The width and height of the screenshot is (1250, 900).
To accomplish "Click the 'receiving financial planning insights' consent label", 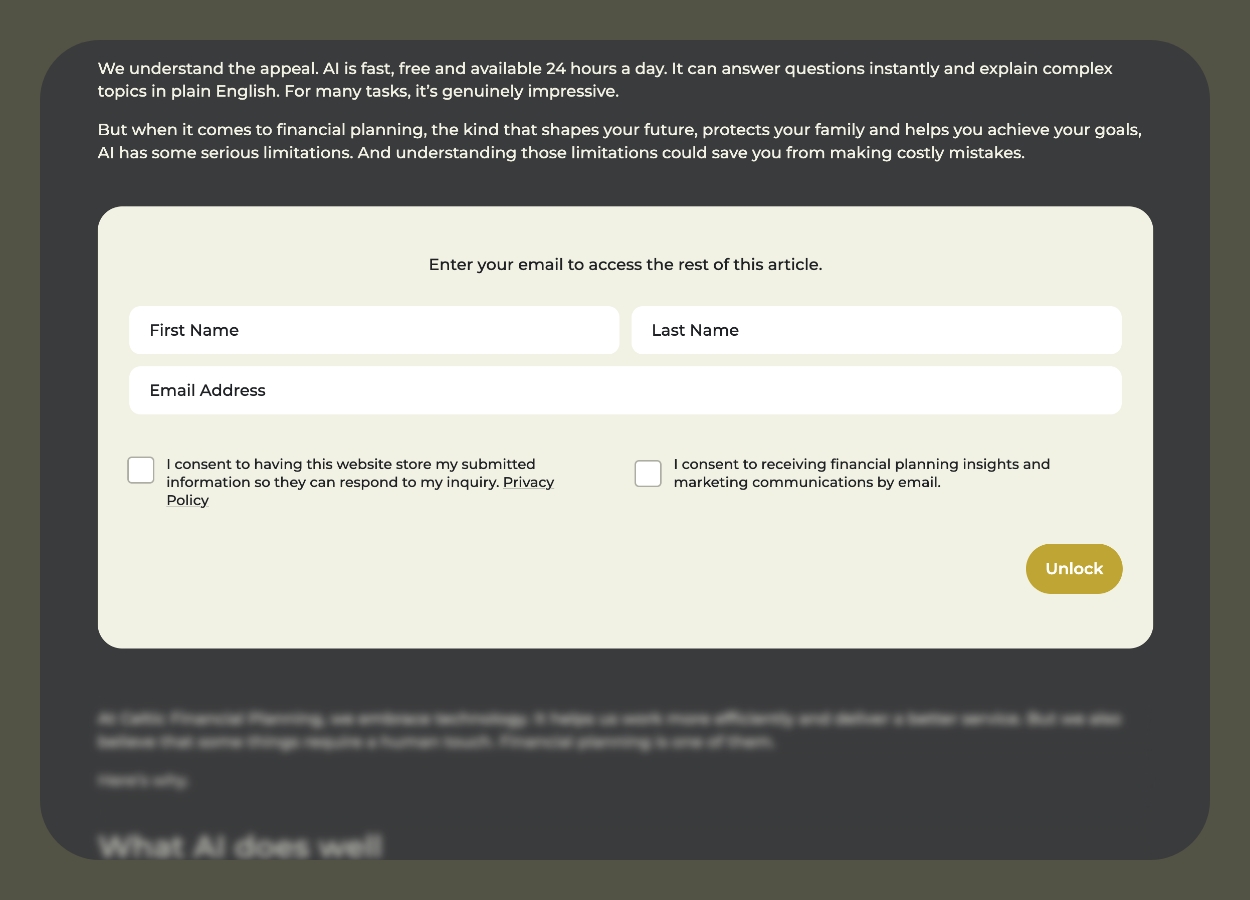I will [862, 473].
